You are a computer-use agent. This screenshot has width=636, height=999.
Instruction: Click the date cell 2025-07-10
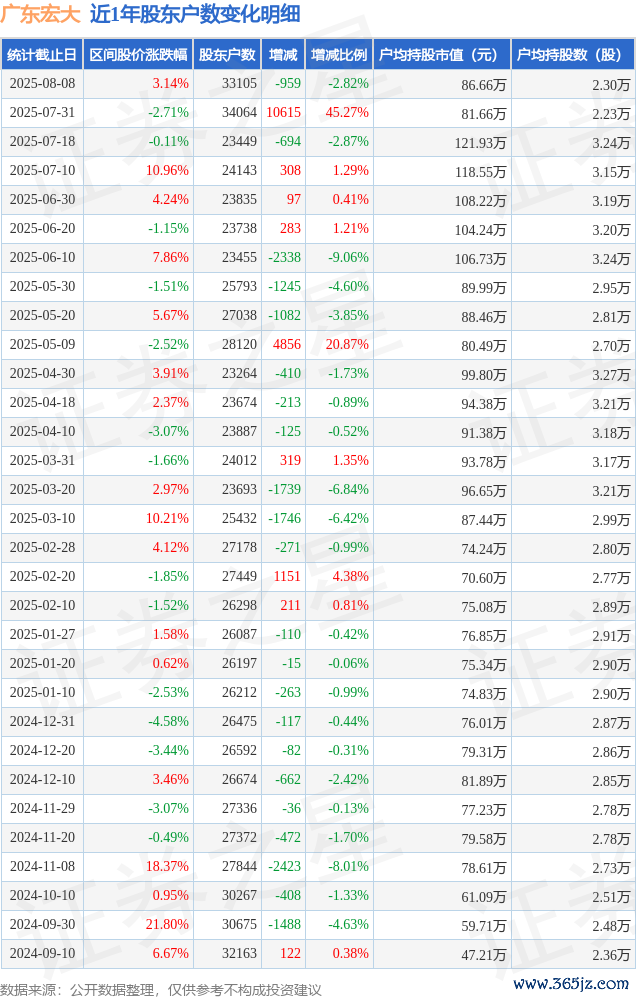click(x=42, y=171)
